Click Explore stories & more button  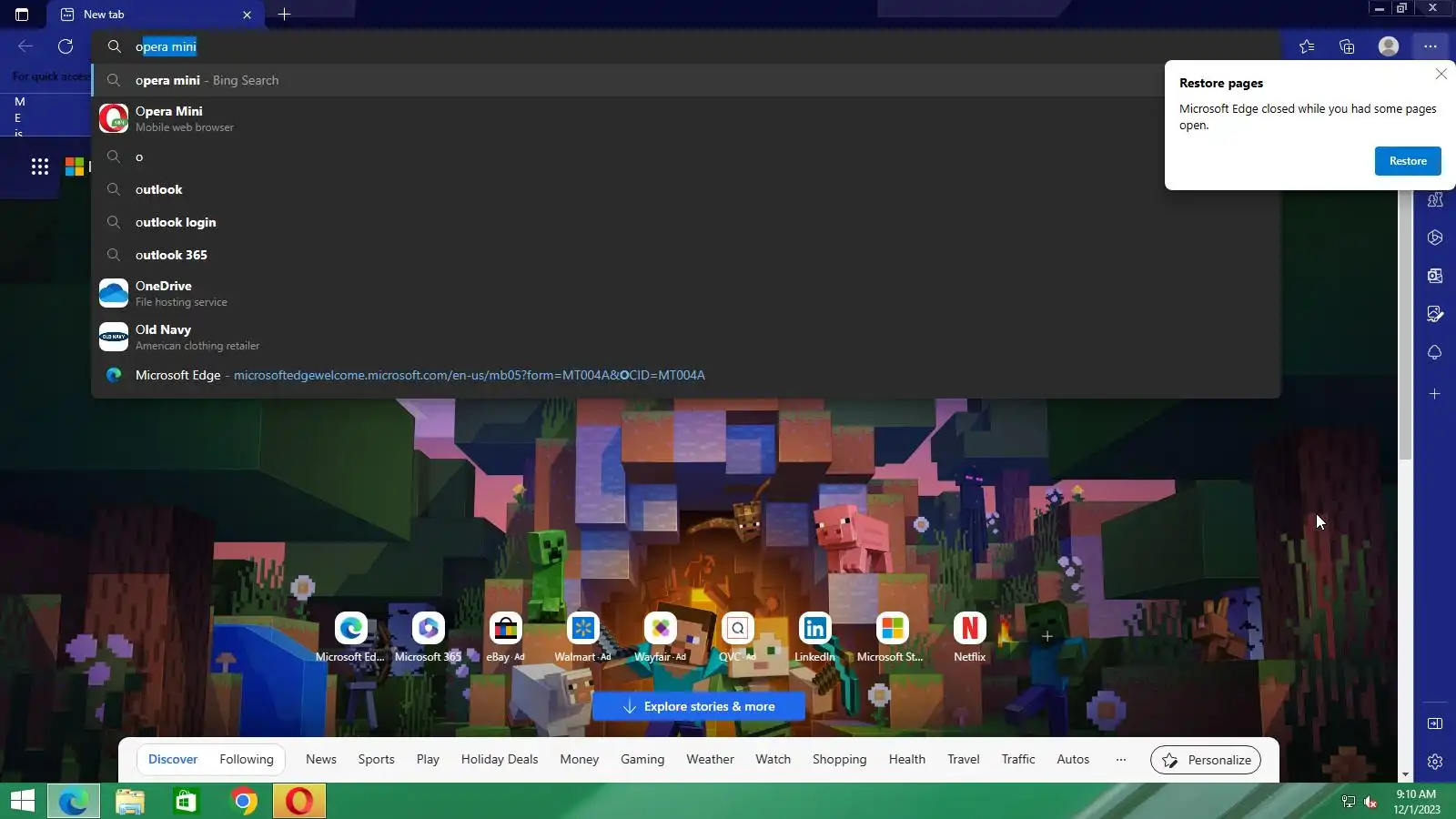click(699, 706)
